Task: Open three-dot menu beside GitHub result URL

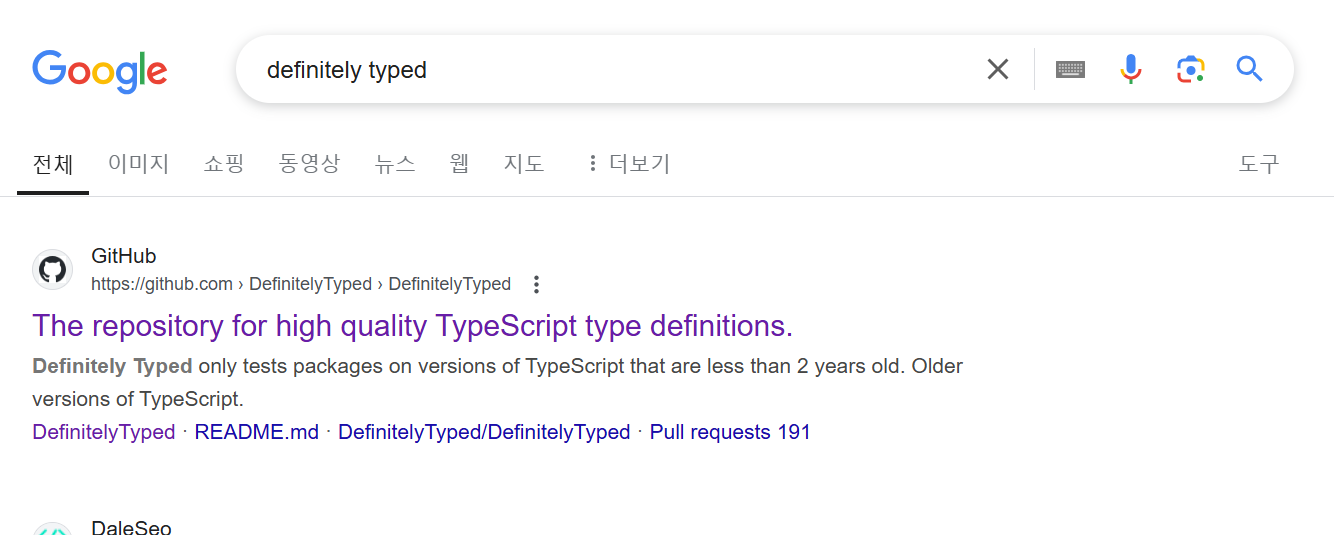Action: click(x=536, y=284)
